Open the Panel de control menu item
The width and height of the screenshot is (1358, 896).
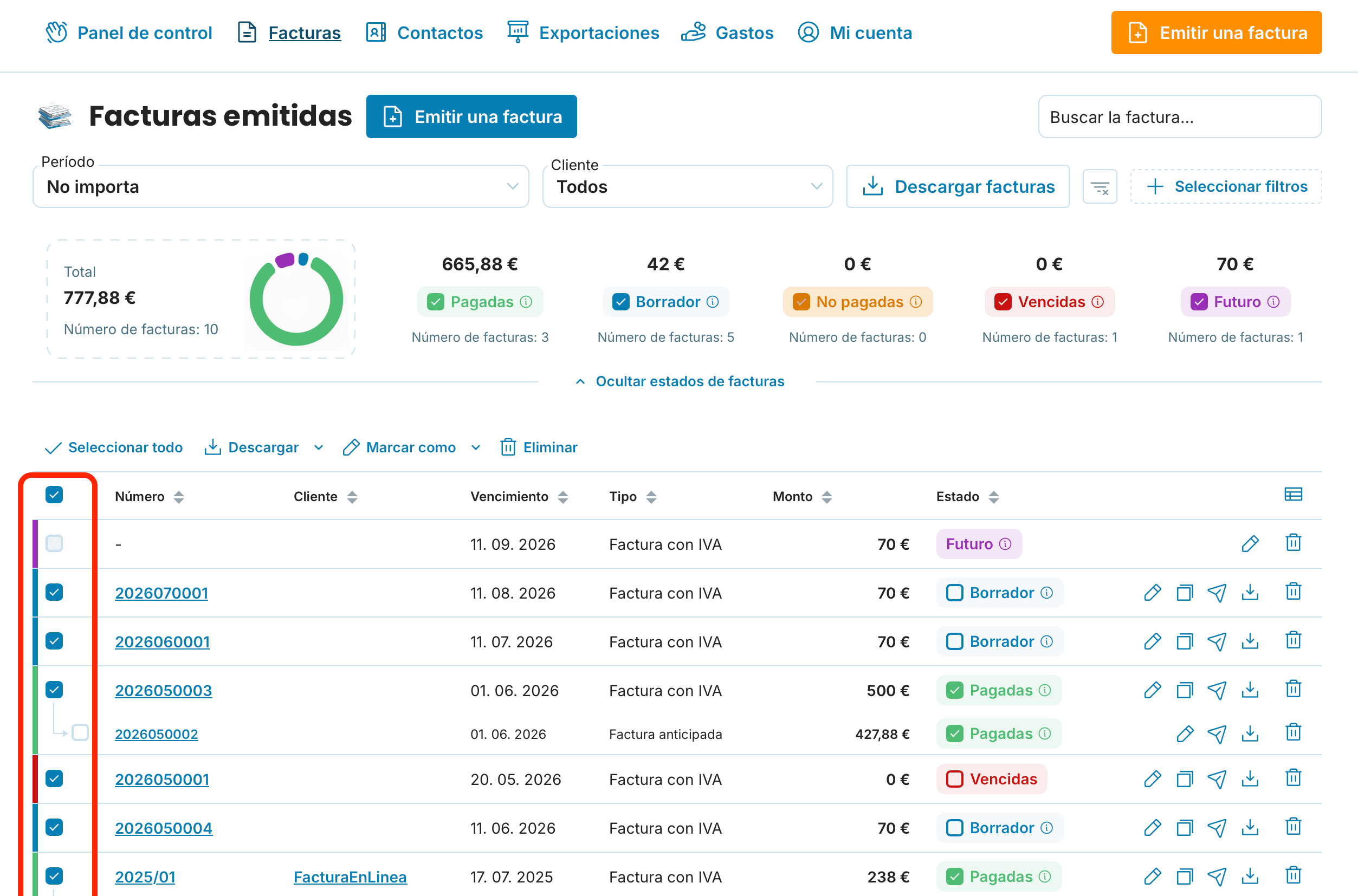point(128,33)
